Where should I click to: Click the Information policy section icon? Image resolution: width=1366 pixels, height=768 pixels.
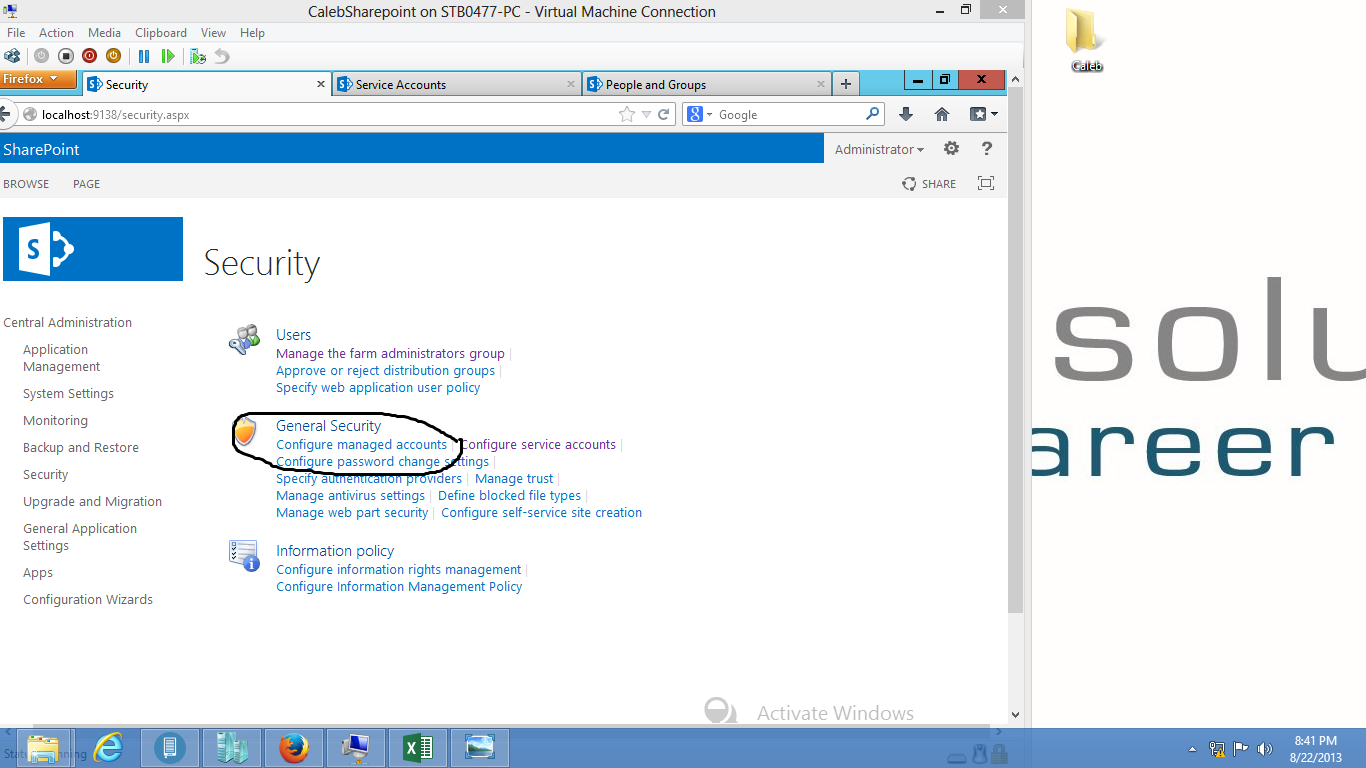[244, 555]
